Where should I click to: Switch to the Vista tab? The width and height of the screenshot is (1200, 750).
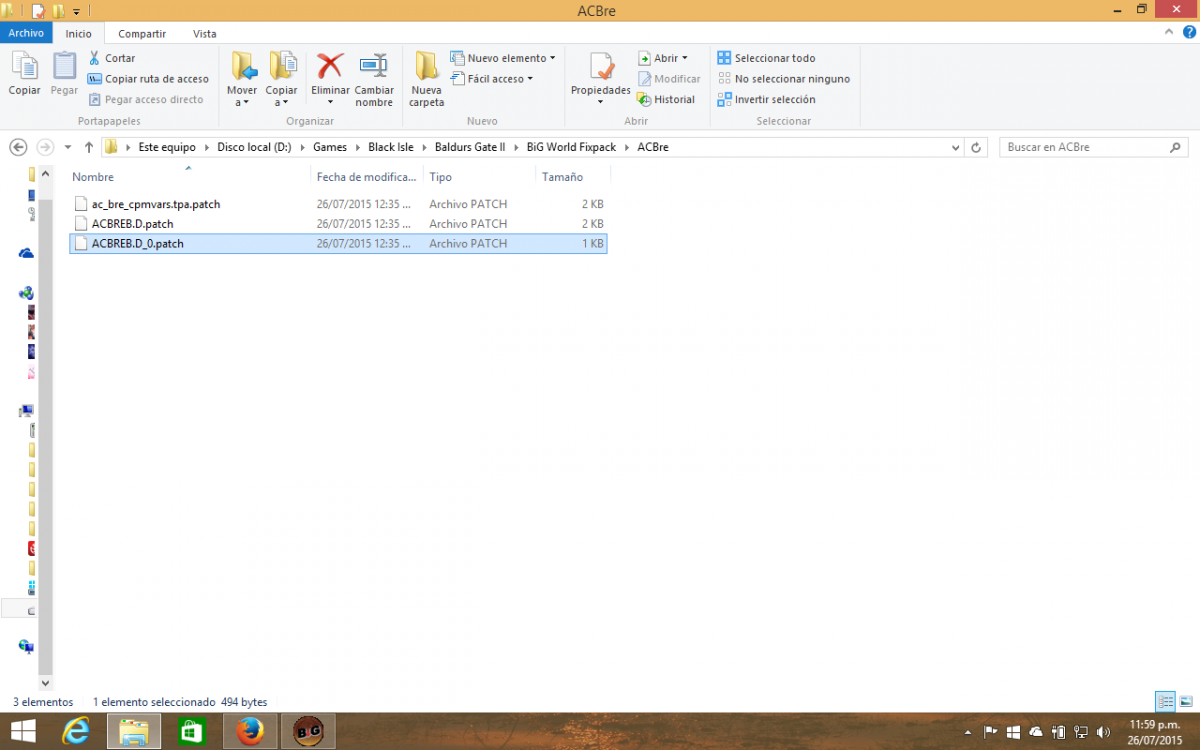pyautogui.click(x=204, y=33)
